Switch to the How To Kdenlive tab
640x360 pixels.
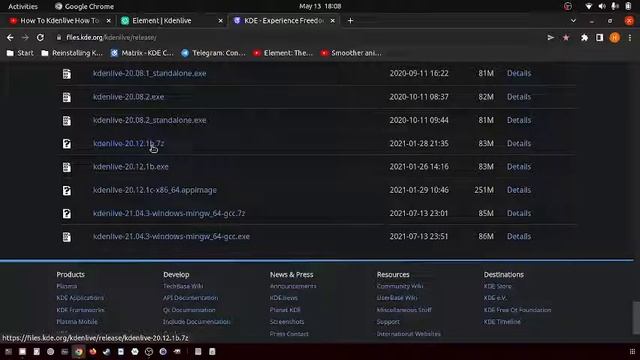click(x=60, y=20)
